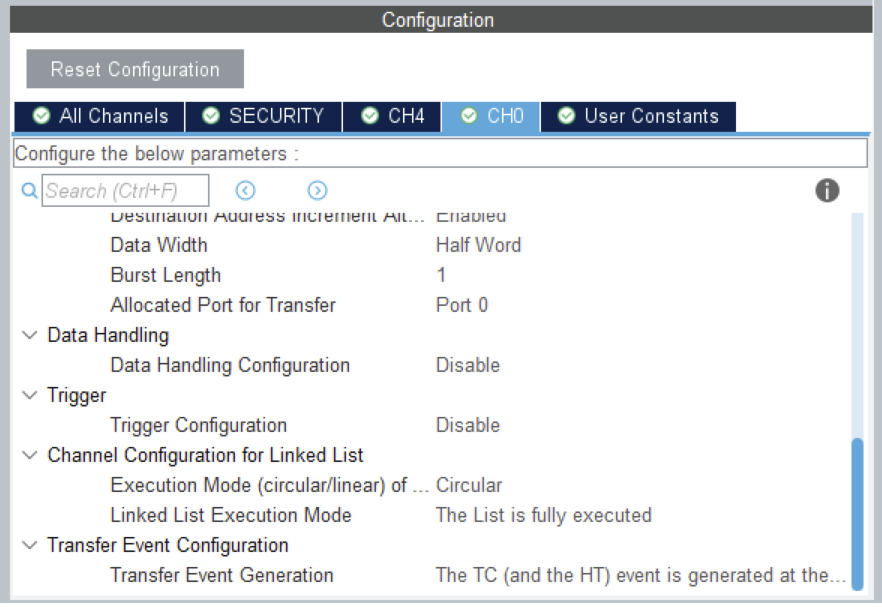Click the green check icon on SECURITY tab
This screenshot has width=882, height=607.
pos(211,116)
